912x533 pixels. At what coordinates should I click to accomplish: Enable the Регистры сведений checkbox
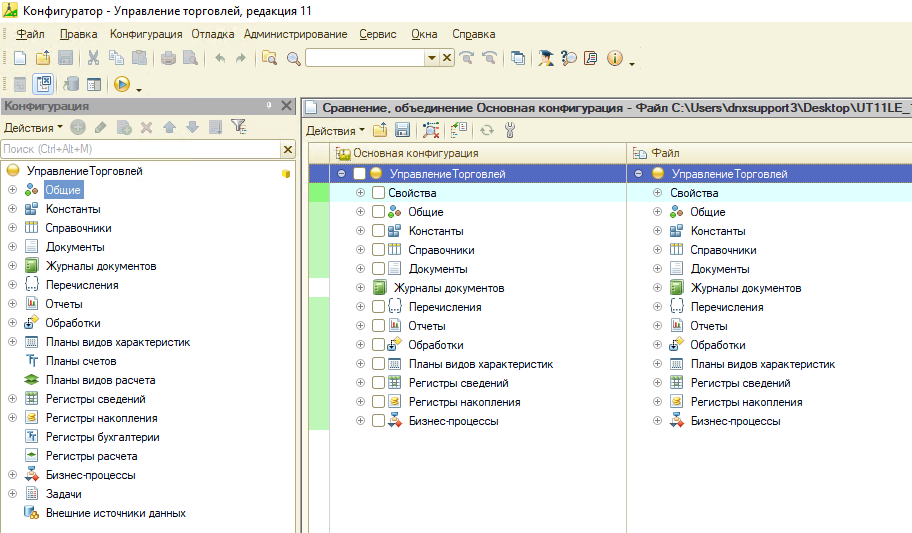click(378, 383)
